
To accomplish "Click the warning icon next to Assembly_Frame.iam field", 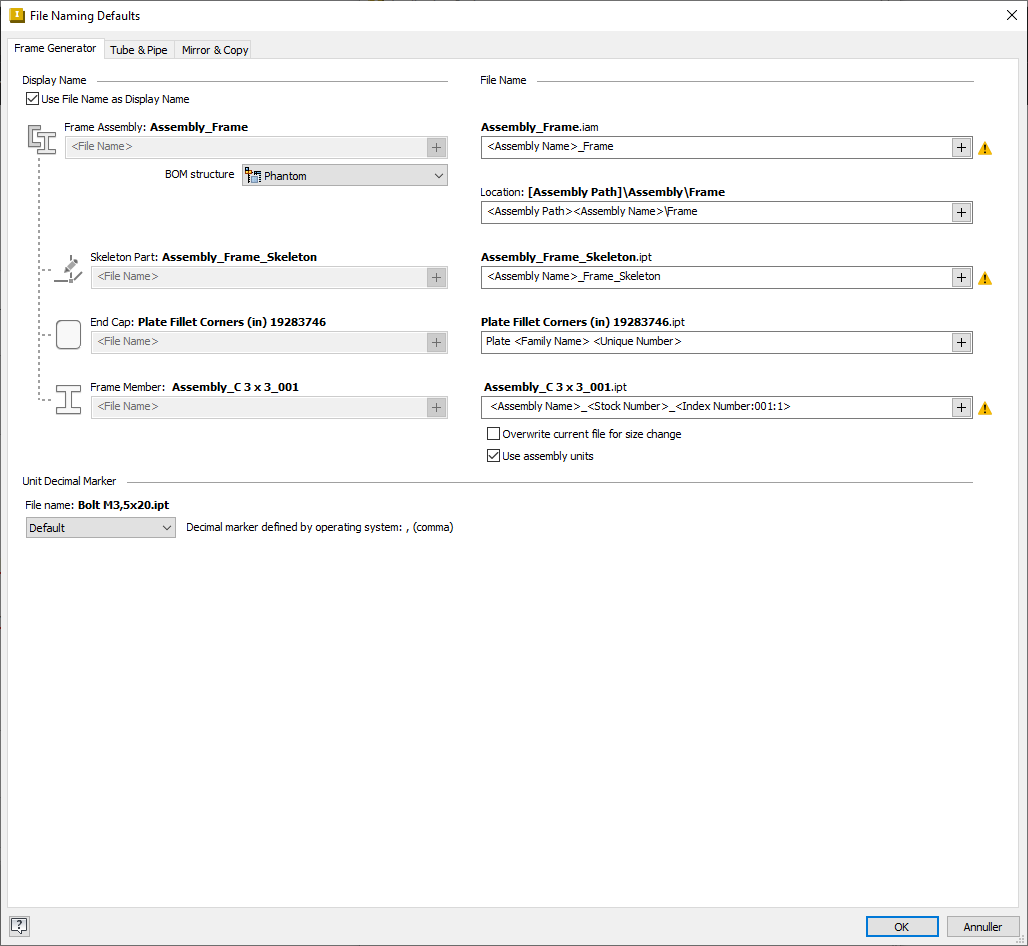I will [984, 147].
